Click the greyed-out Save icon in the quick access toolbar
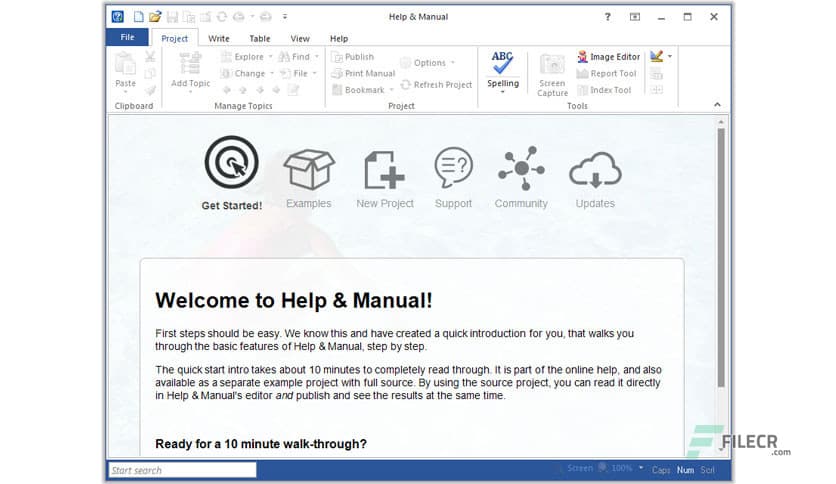This screenshot has width=836, height=484. click(x=172, y=17)
